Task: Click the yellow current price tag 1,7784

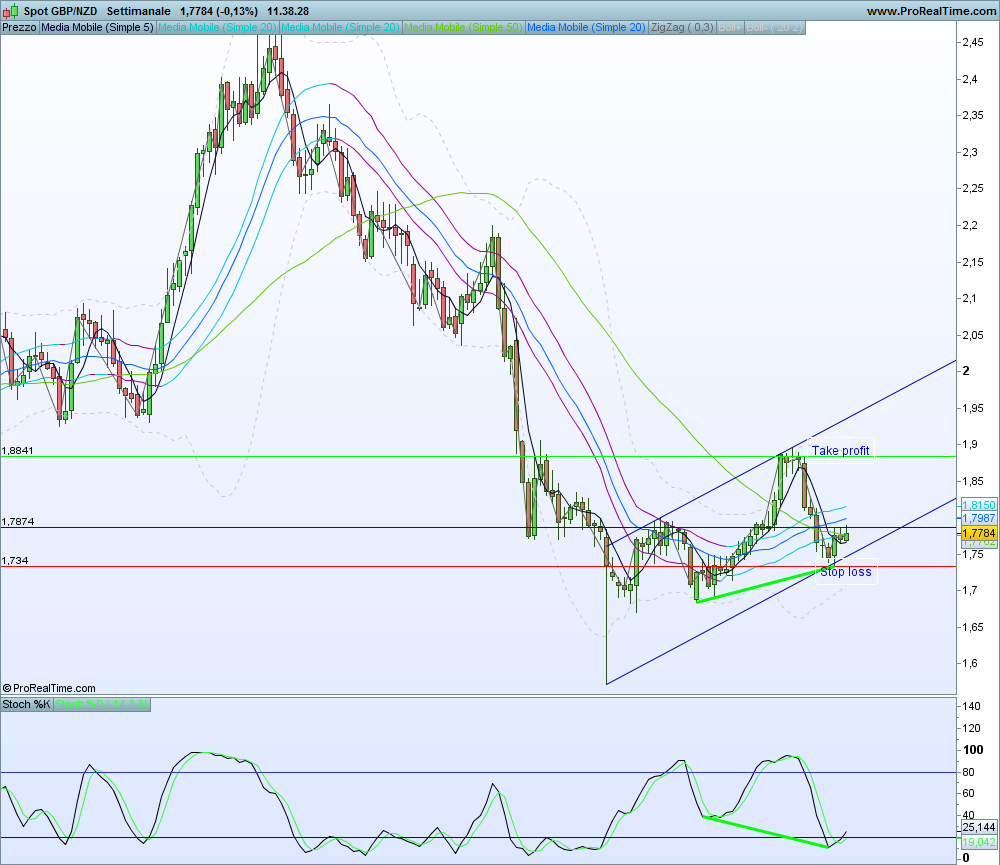Action: pyautogui.click(x=978, y=534)
